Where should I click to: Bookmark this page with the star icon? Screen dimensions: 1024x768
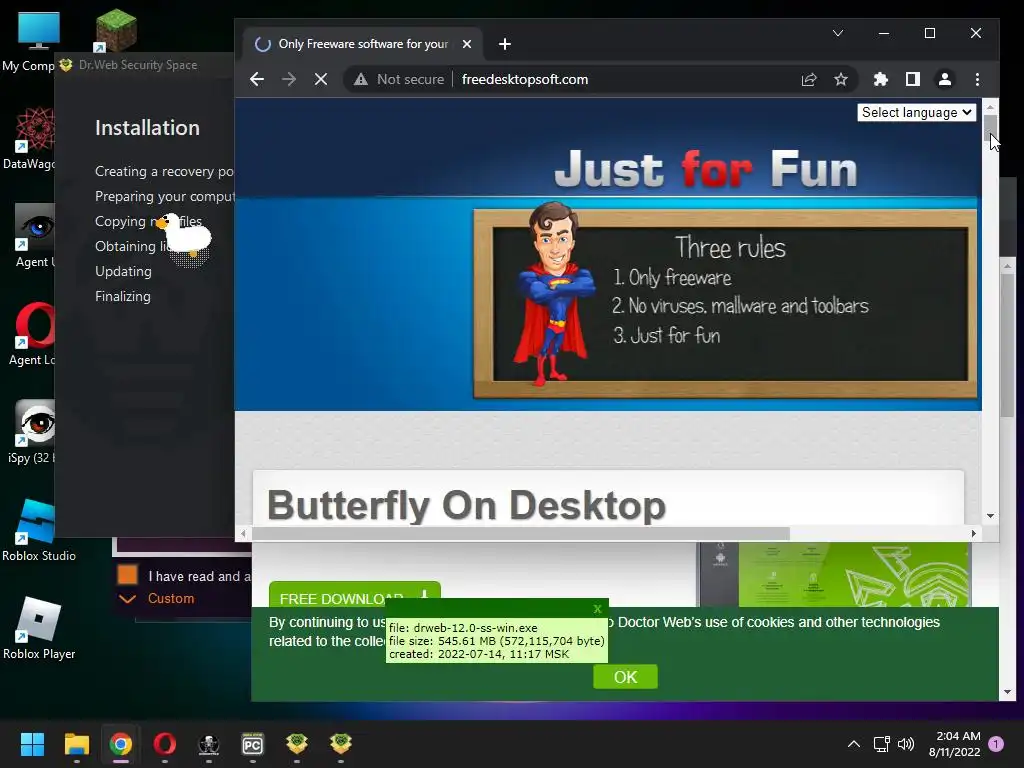(x=840, y=80)
